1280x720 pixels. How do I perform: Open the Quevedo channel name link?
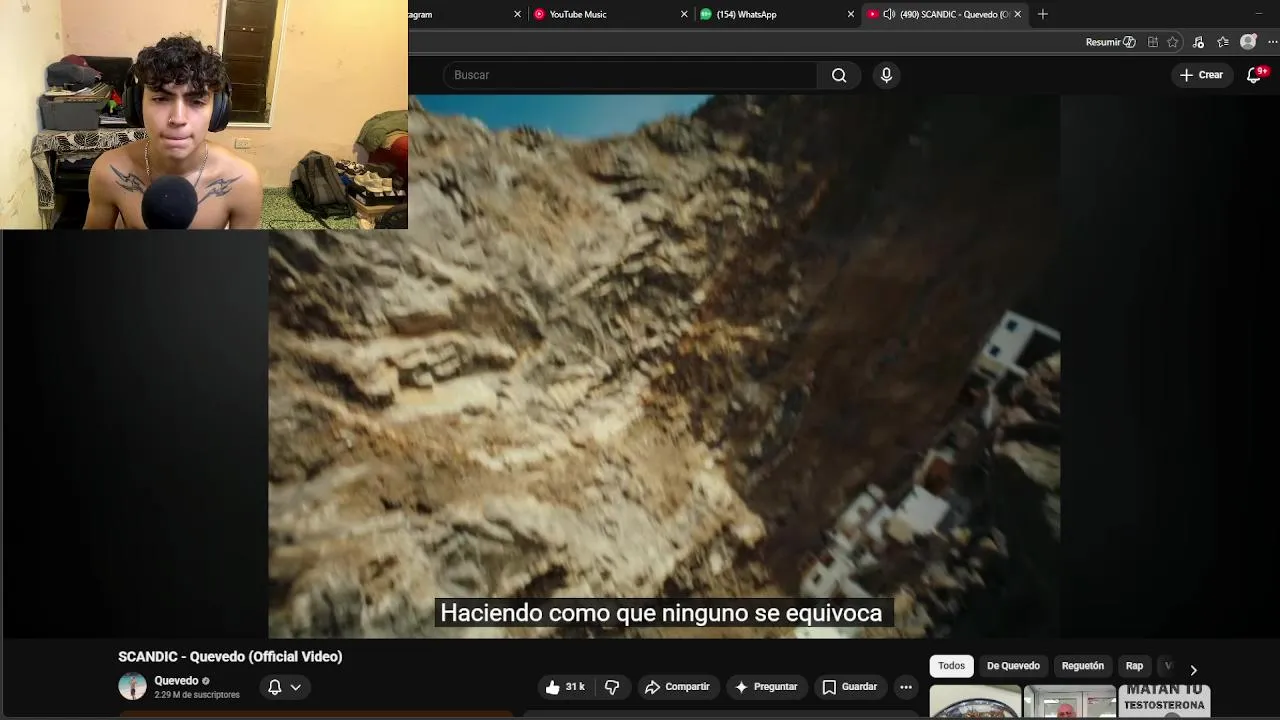[x=176, y=681]
